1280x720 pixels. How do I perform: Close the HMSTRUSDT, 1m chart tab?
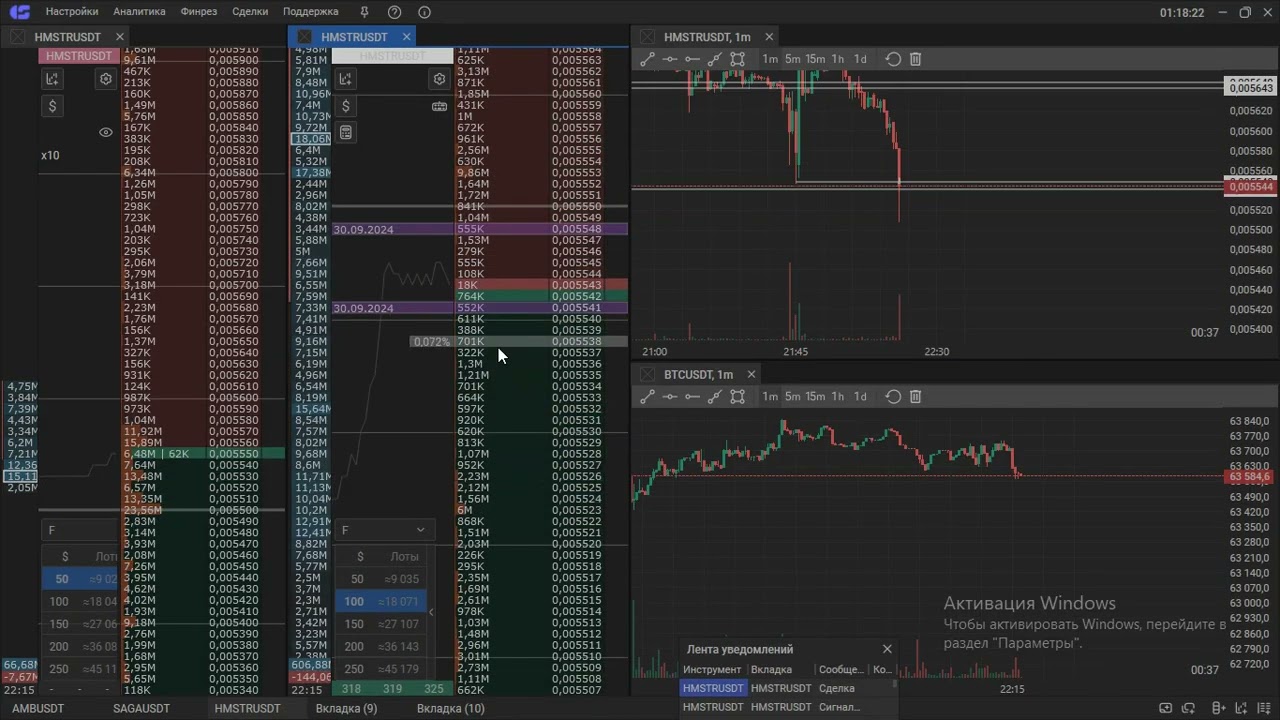click(x=769, y=37)
